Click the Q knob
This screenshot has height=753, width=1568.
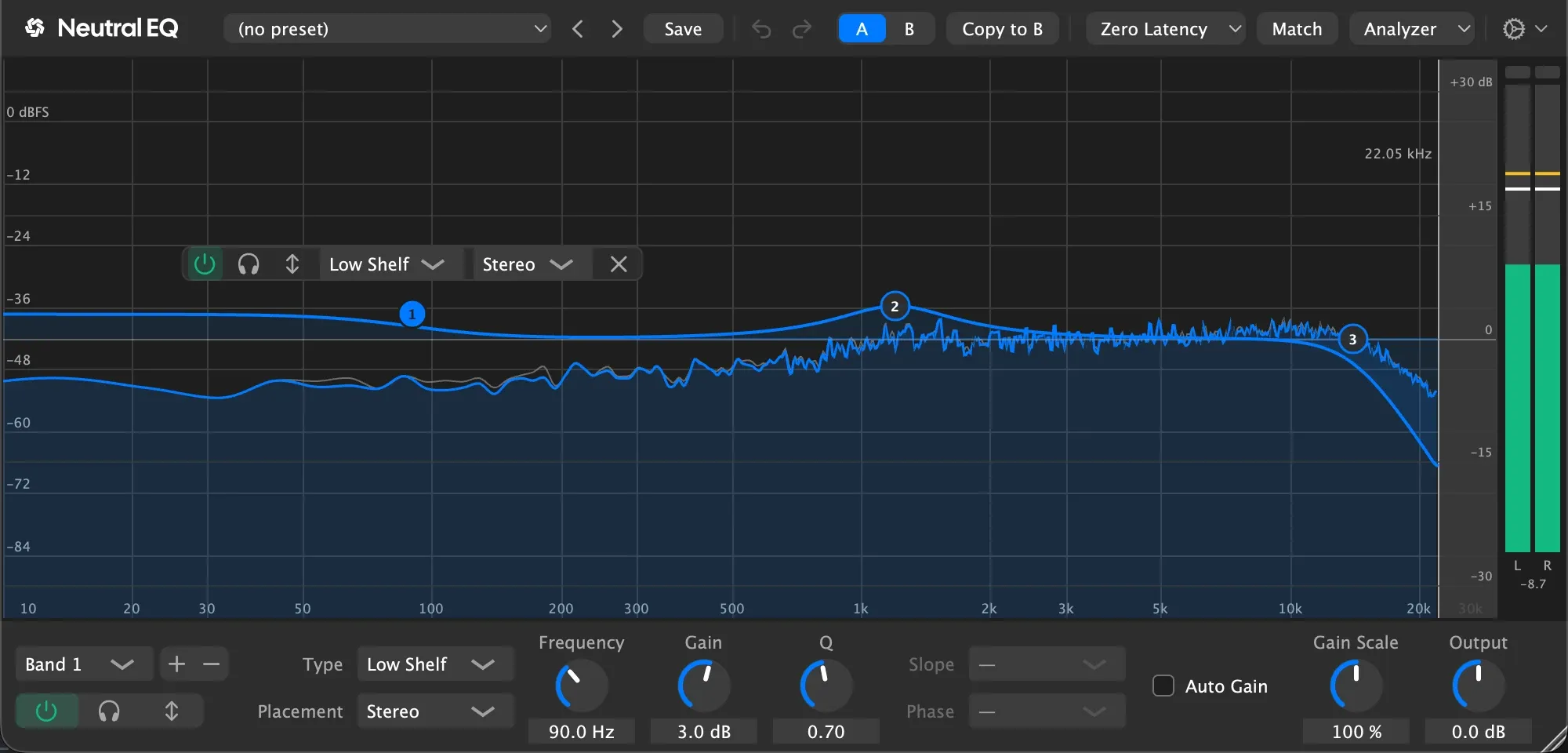coord(826,686)
